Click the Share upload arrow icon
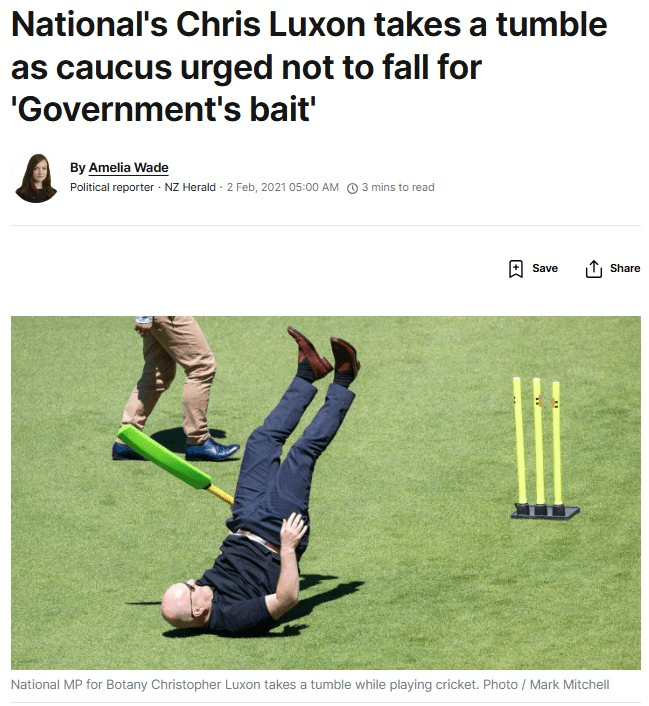649x706 pixels. (x=594, y=269)
